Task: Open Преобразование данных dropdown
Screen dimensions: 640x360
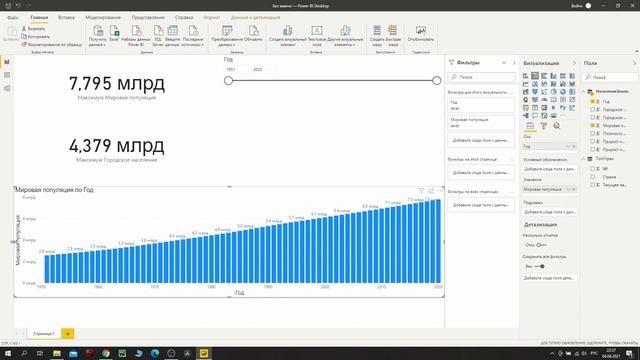Action: pos(227,36)
